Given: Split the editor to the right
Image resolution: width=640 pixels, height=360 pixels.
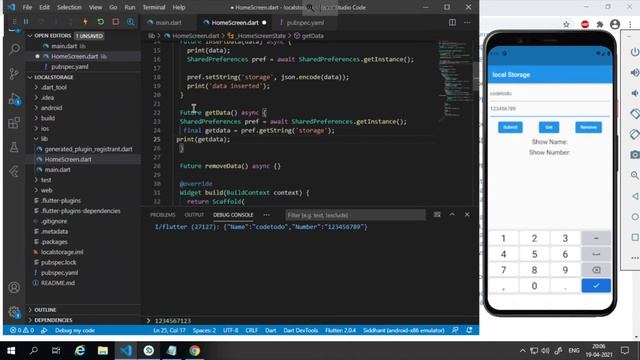Looking at the screenshot, I should tap(452, 22).
